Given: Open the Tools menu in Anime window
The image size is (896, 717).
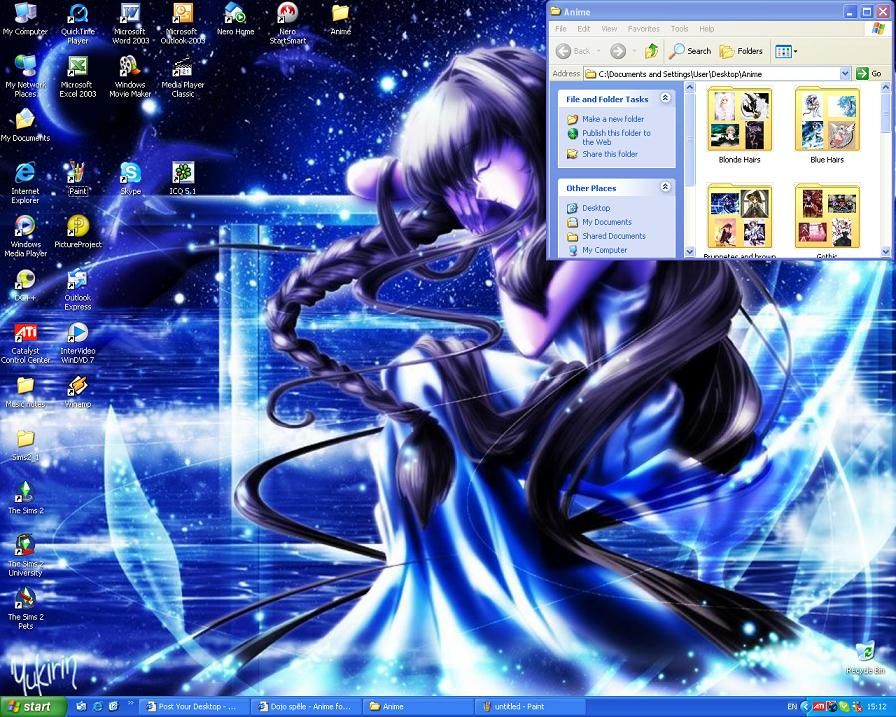Looking at the screenshot, I should [679, 29].
